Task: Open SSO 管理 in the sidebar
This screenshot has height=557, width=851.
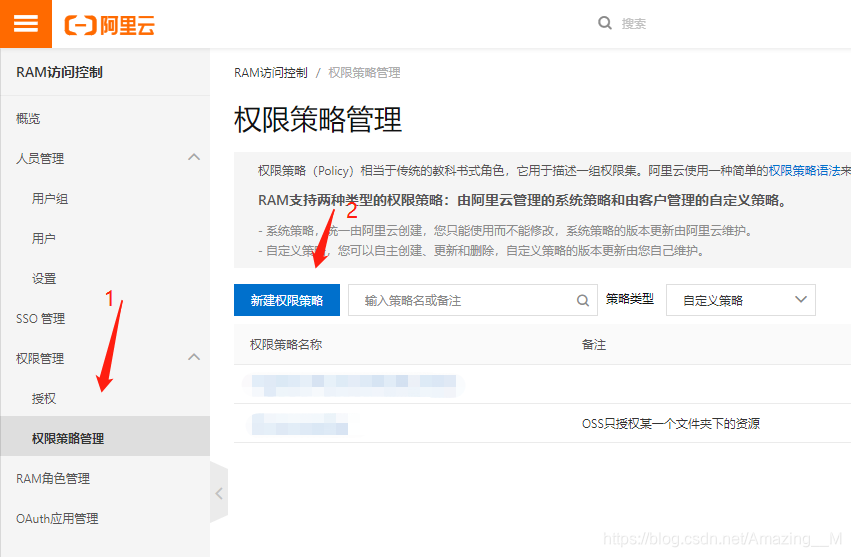Action: [x=41, y=319]
